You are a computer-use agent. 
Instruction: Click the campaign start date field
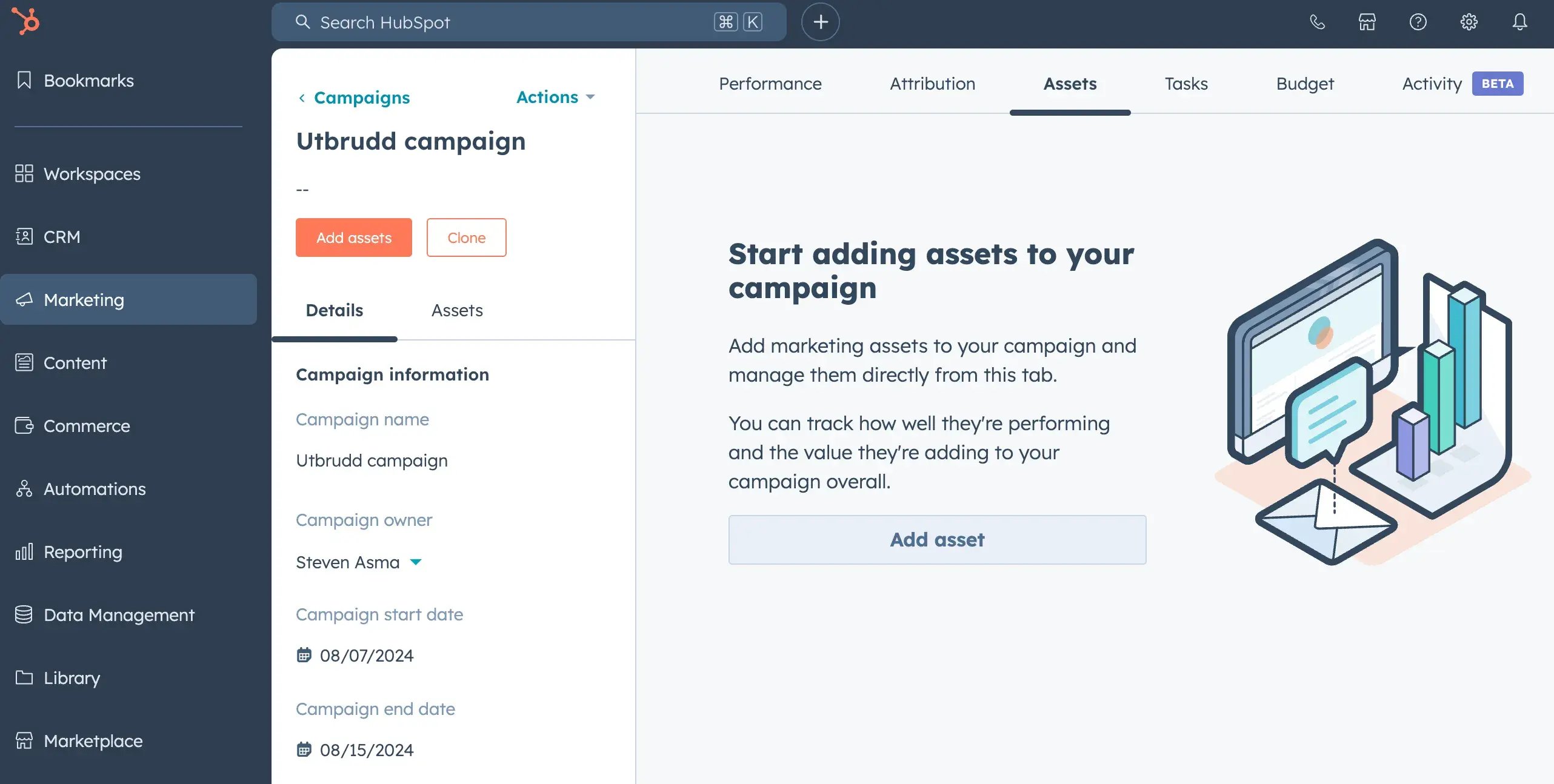(366, 656)
